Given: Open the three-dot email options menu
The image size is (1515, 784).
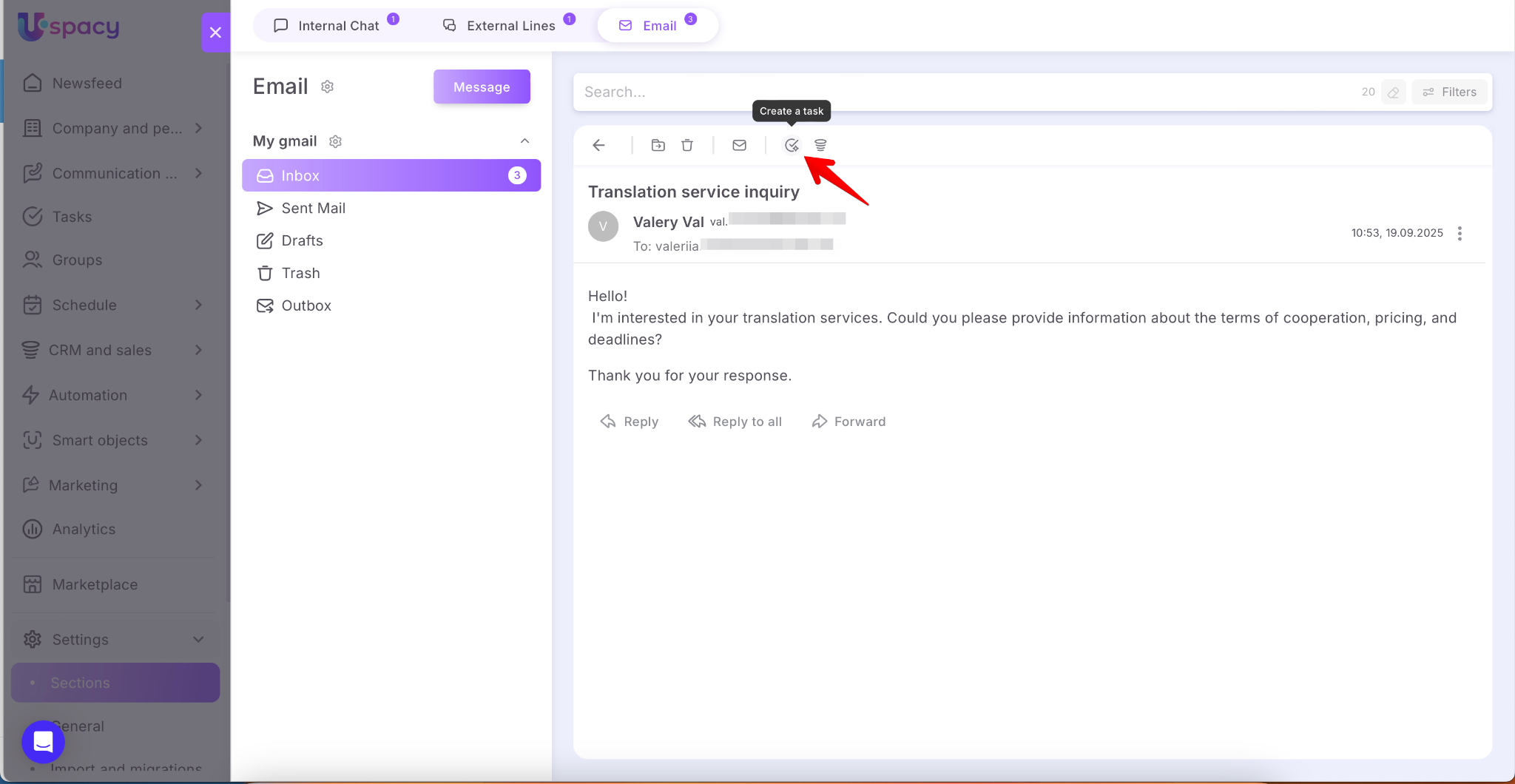Looking at the screenshot, I should point(1460,234).
